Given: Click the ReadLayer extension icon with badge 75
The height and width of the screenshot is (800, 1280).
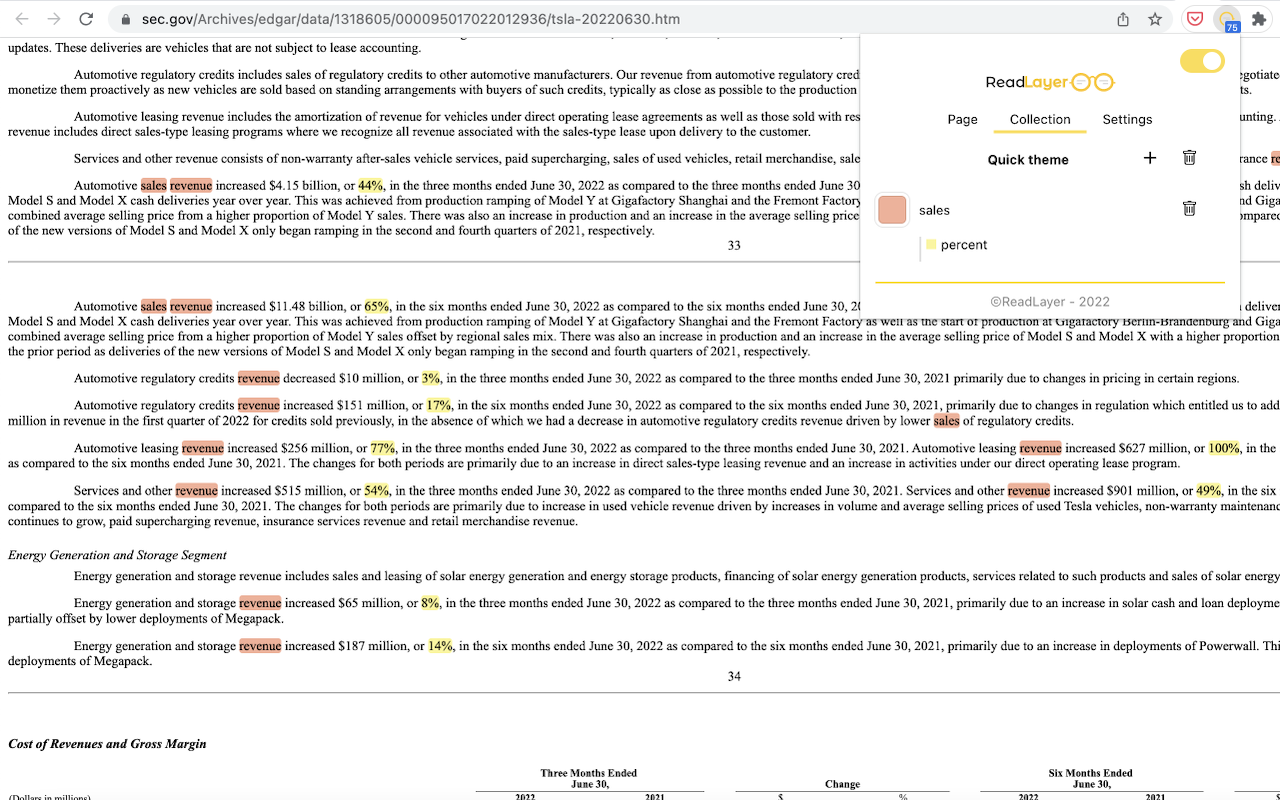Looking at the screenshot, I should pos(1227,20).
